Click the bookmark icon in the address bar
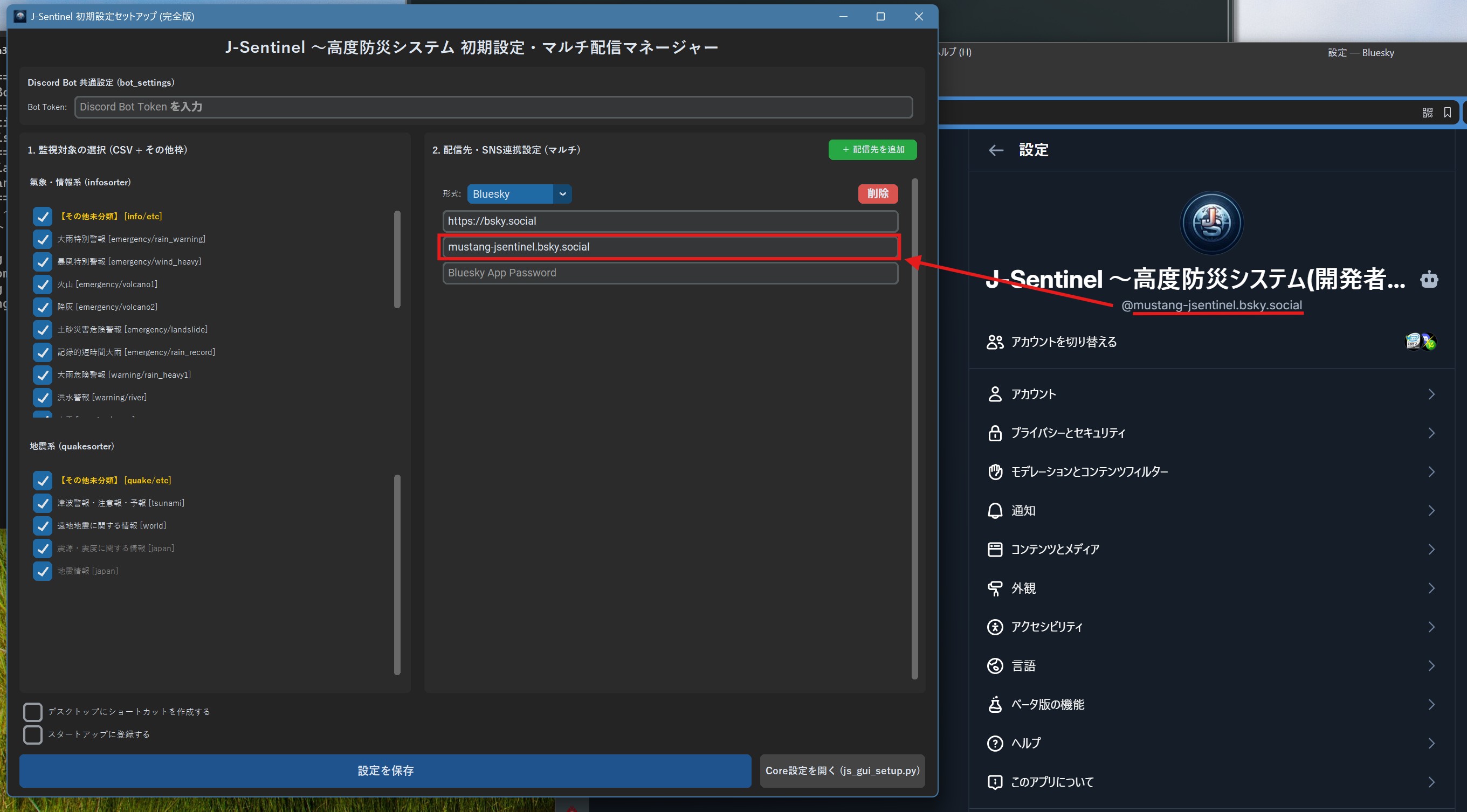This screenshot has width=1467, height=812. (x=1447, y=113)
